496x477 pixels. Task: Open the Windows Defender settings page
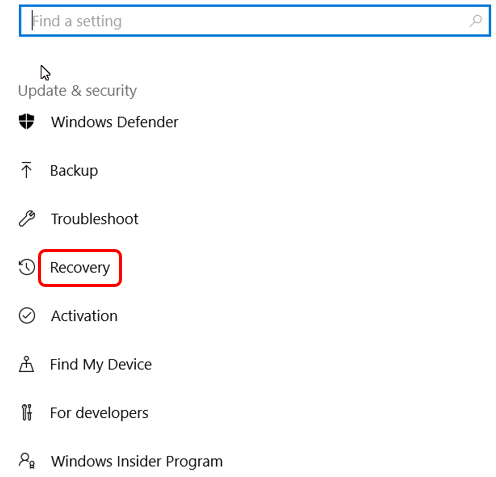(x=114, y=122)
